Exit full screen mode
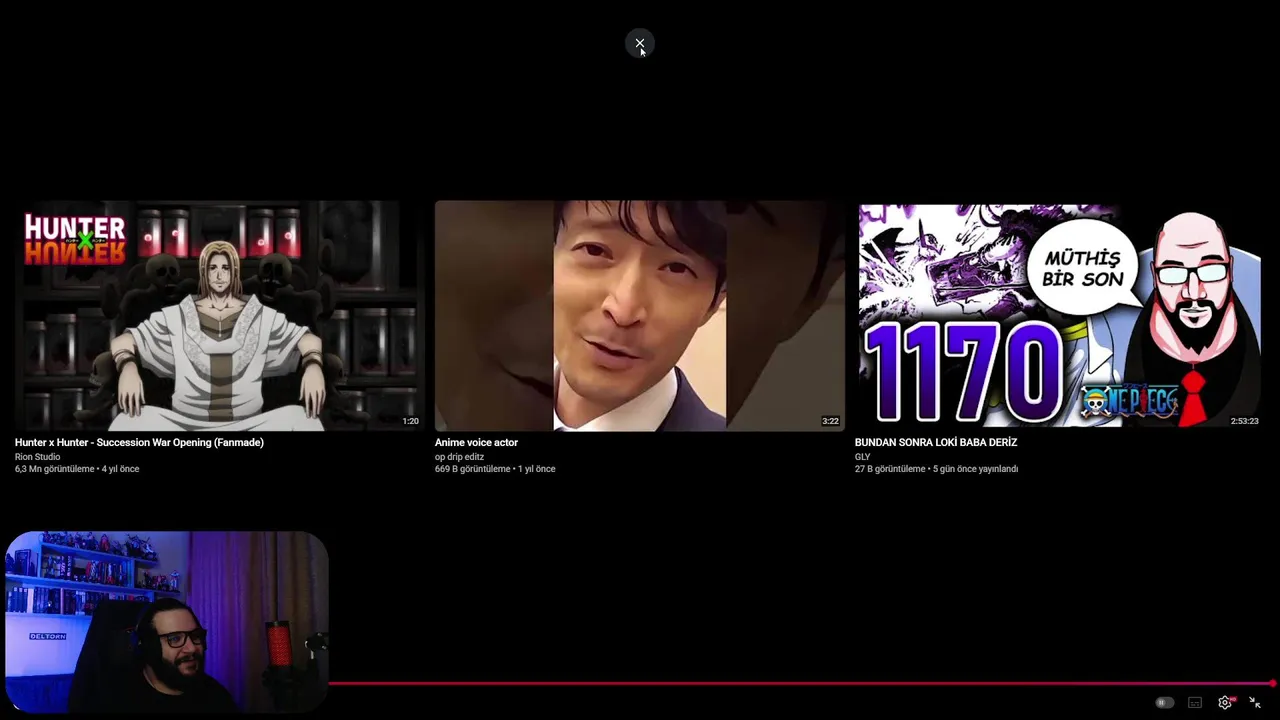 1255,703
